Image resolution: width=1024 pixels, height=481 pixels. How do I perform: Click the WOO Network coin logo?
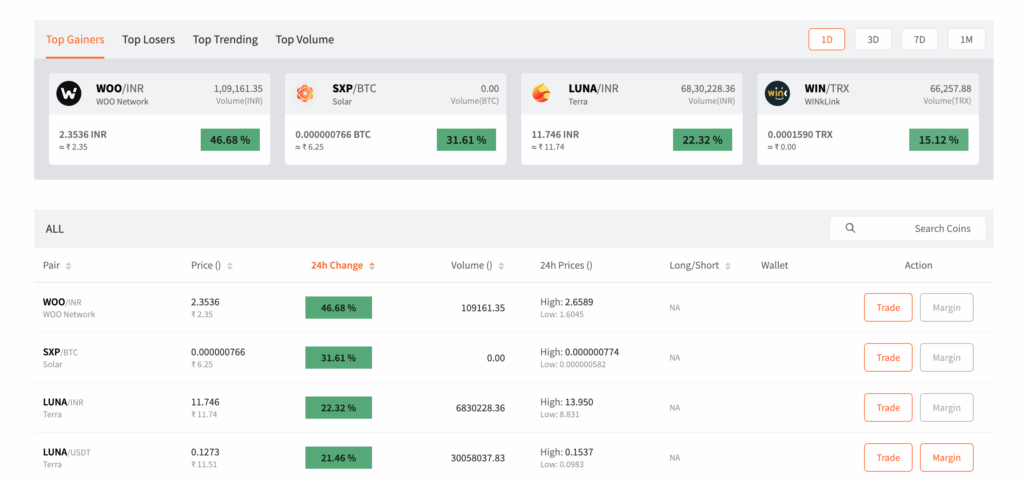coord(69,94)
